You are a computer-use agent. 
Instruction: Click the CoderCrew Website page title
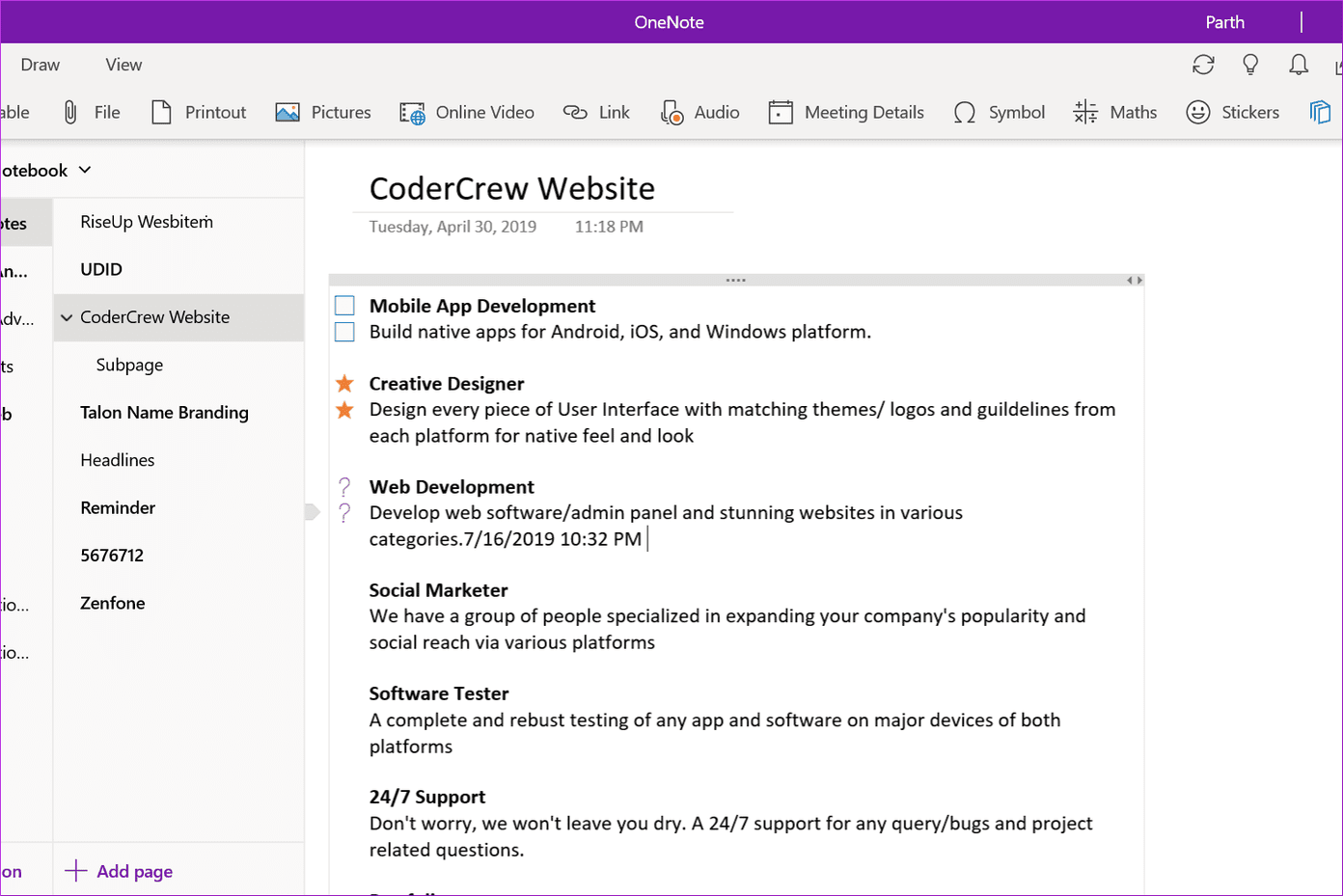click(512, 188)
